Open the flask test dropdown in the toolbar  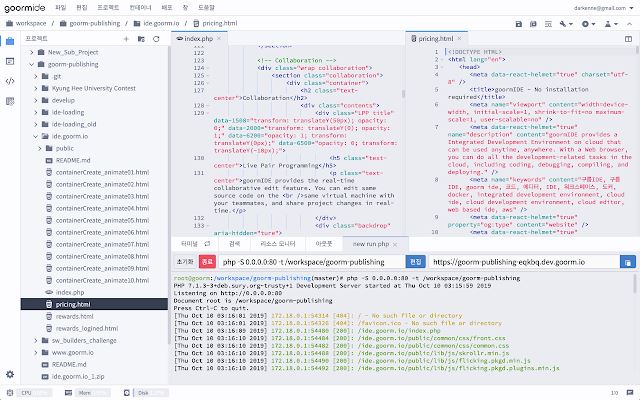pyautogui.click(x=611, y=24)
